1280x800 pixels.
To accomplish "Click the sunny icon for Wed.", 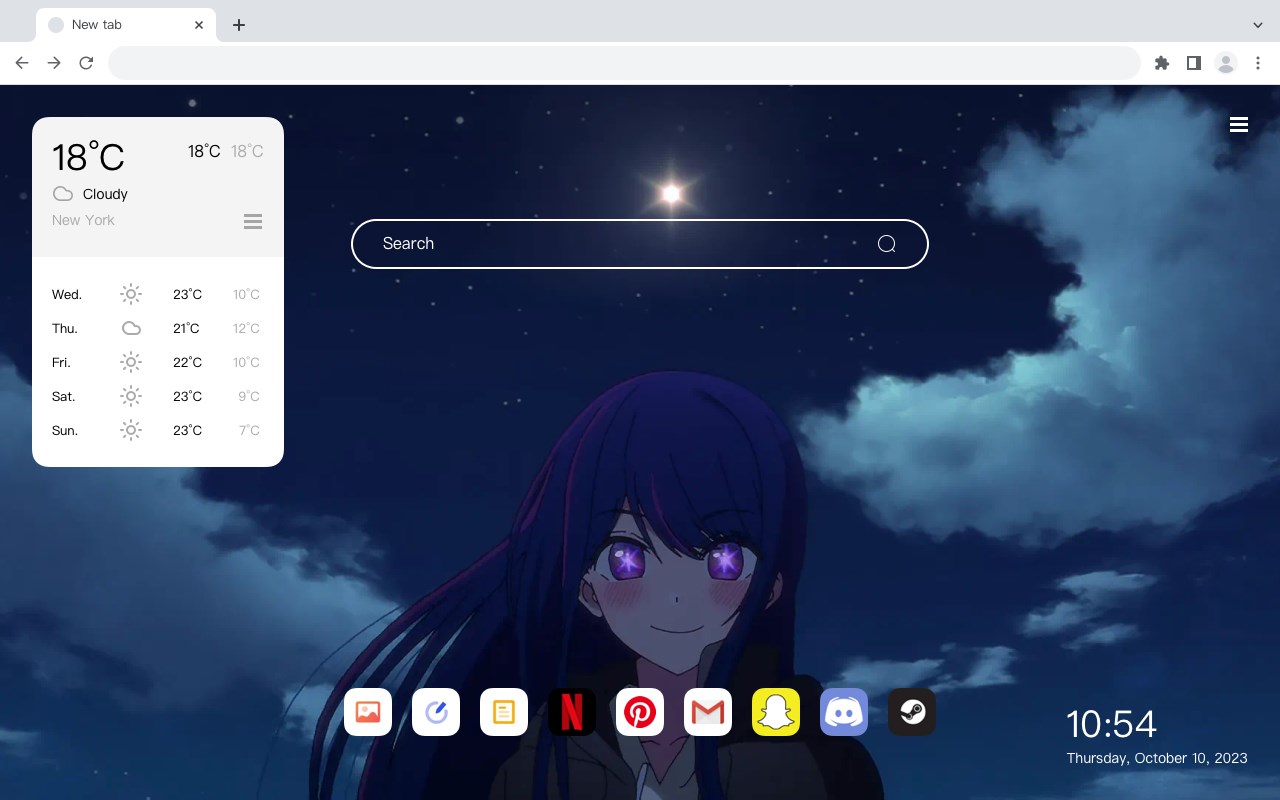I will click(131, 294).
